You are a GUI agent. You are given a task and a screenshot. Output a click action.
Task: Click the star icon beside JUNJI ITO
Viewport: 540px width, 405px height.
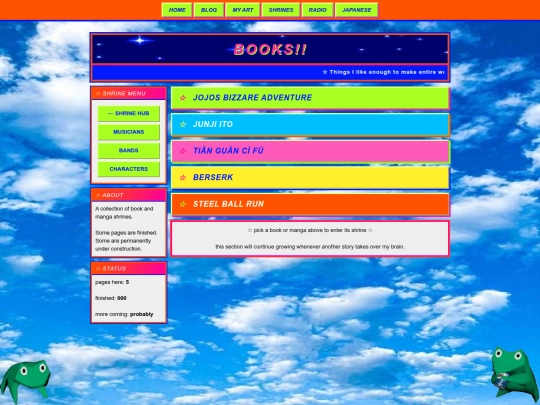pyautogui.click(x=183, y=124)
